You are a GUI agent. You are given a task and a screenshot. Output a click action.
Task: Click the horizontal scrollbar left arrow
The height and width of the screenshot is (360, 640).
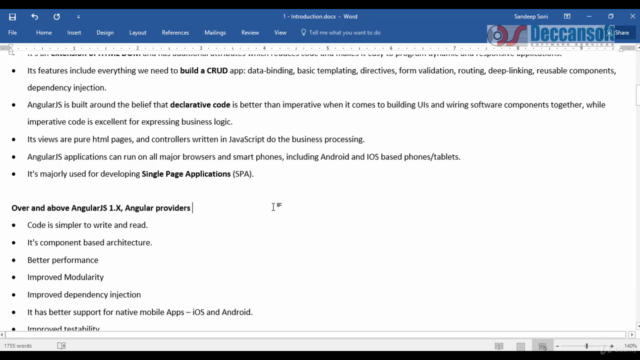(2, 335)
